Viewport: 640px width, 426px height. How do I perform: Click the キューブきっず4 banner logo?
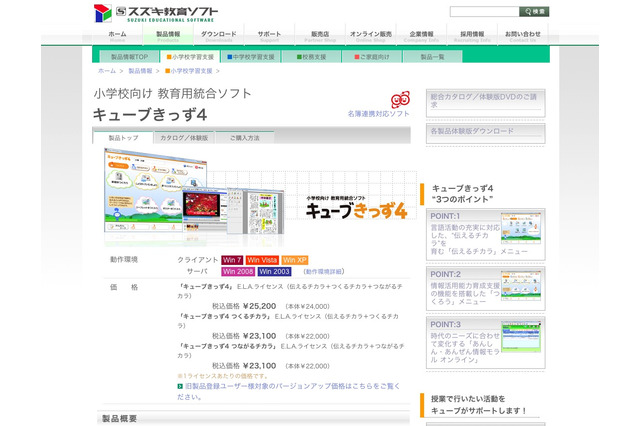357,208
